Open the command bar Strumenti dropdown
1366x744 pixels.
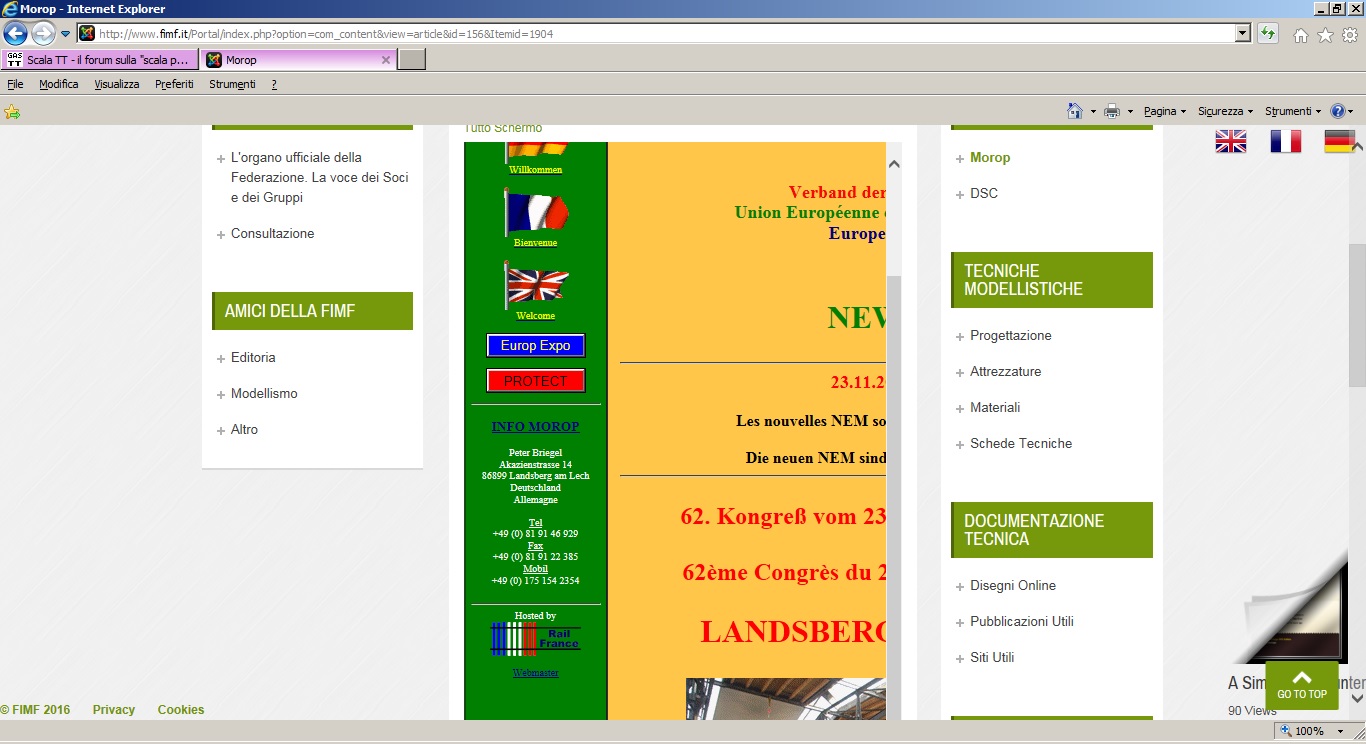point(1293,111)
